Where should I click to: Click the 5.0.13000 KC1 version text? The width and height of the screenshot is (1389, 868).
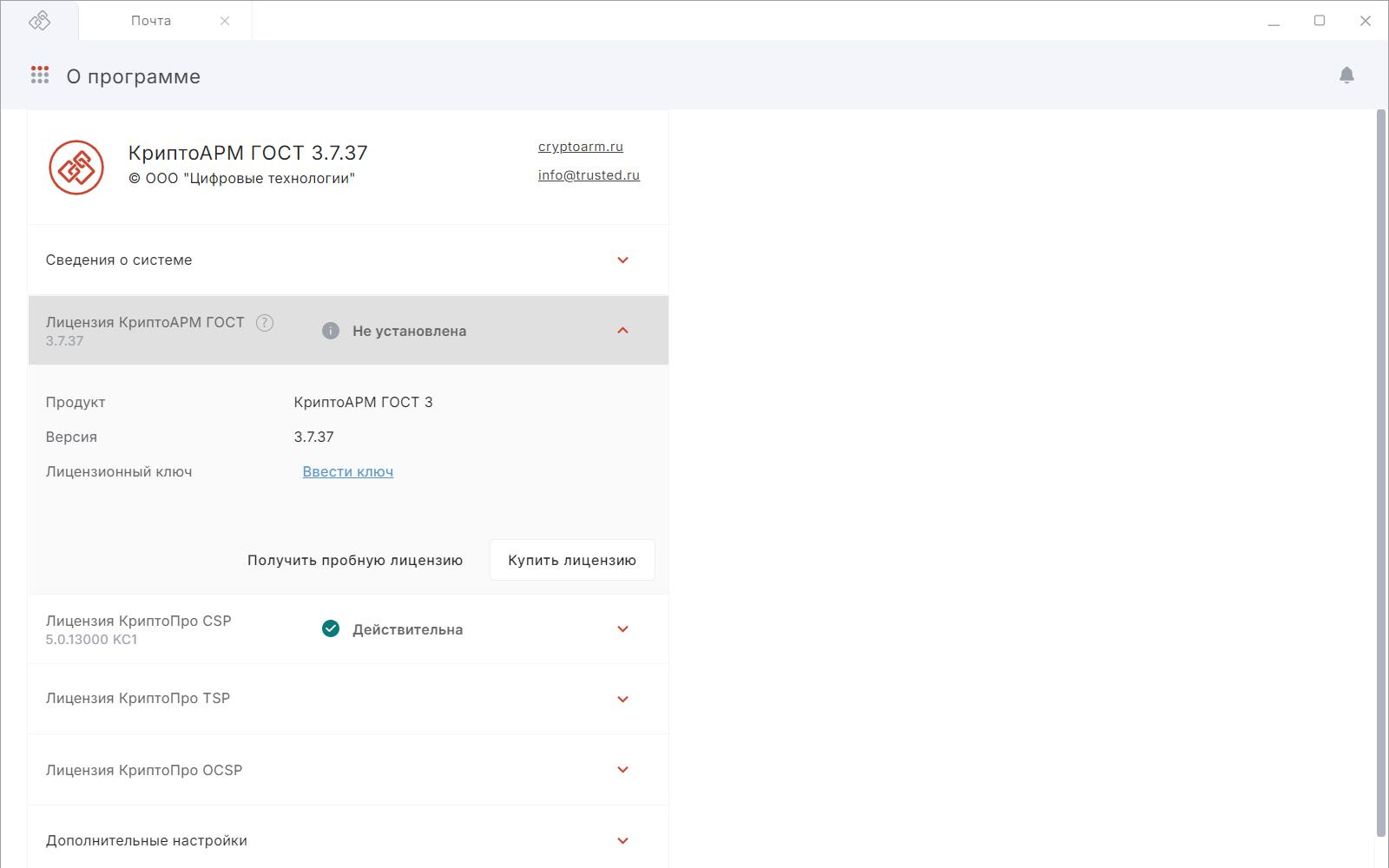[x=92, y=640]
